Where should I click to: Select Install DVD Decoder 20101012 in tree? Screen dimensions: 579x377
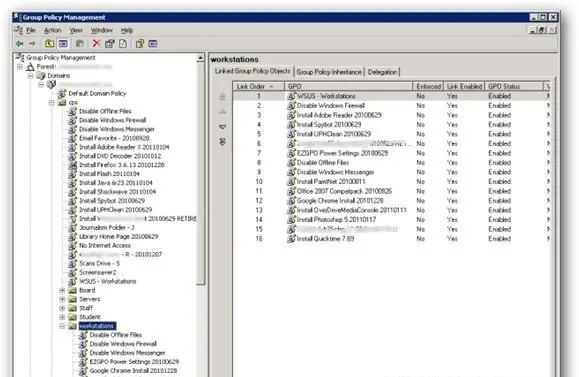(120, 156)
